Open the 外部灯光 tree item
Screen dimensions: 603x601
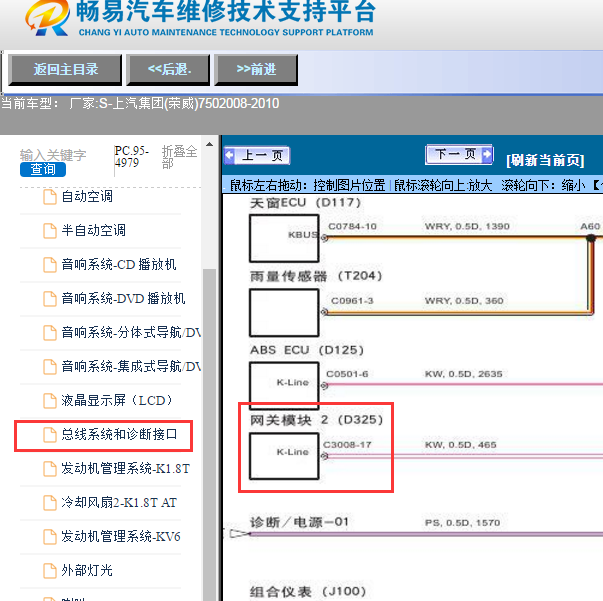(87, 570)
